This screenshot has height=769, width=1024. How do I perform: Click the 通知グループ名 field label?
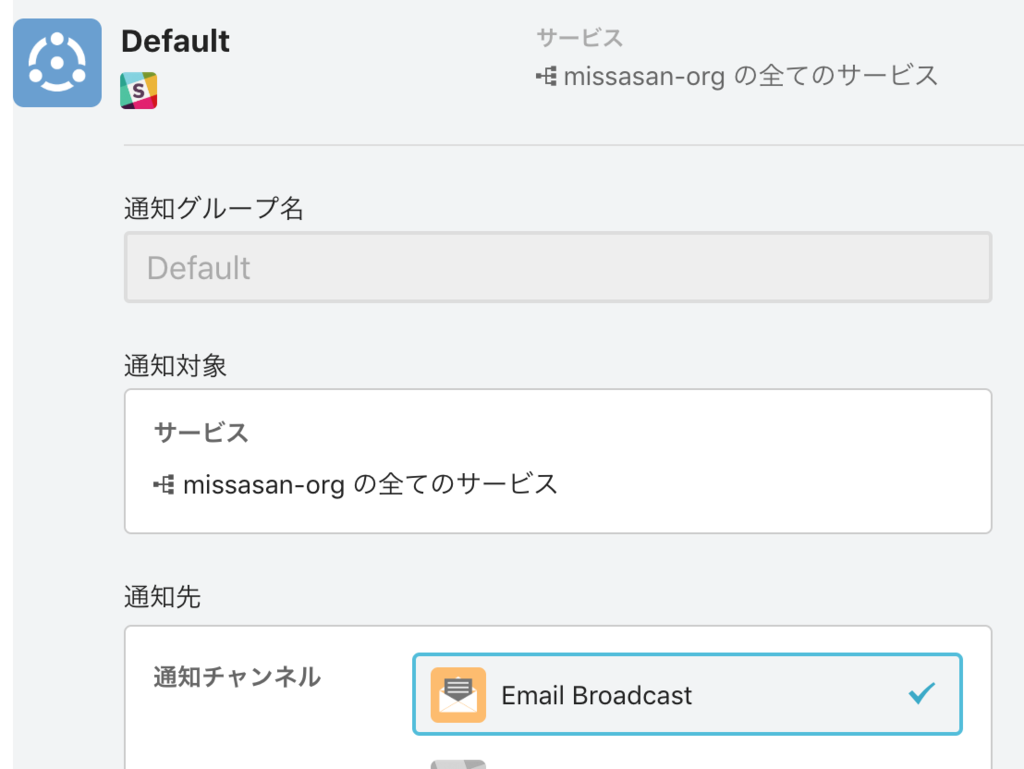pyautogui.click(x=213, y=209)
